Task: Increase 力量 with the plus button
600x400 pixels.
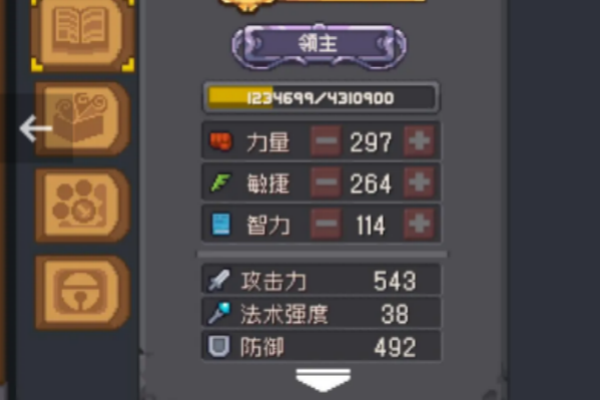Action: click(x=419, y=141)
